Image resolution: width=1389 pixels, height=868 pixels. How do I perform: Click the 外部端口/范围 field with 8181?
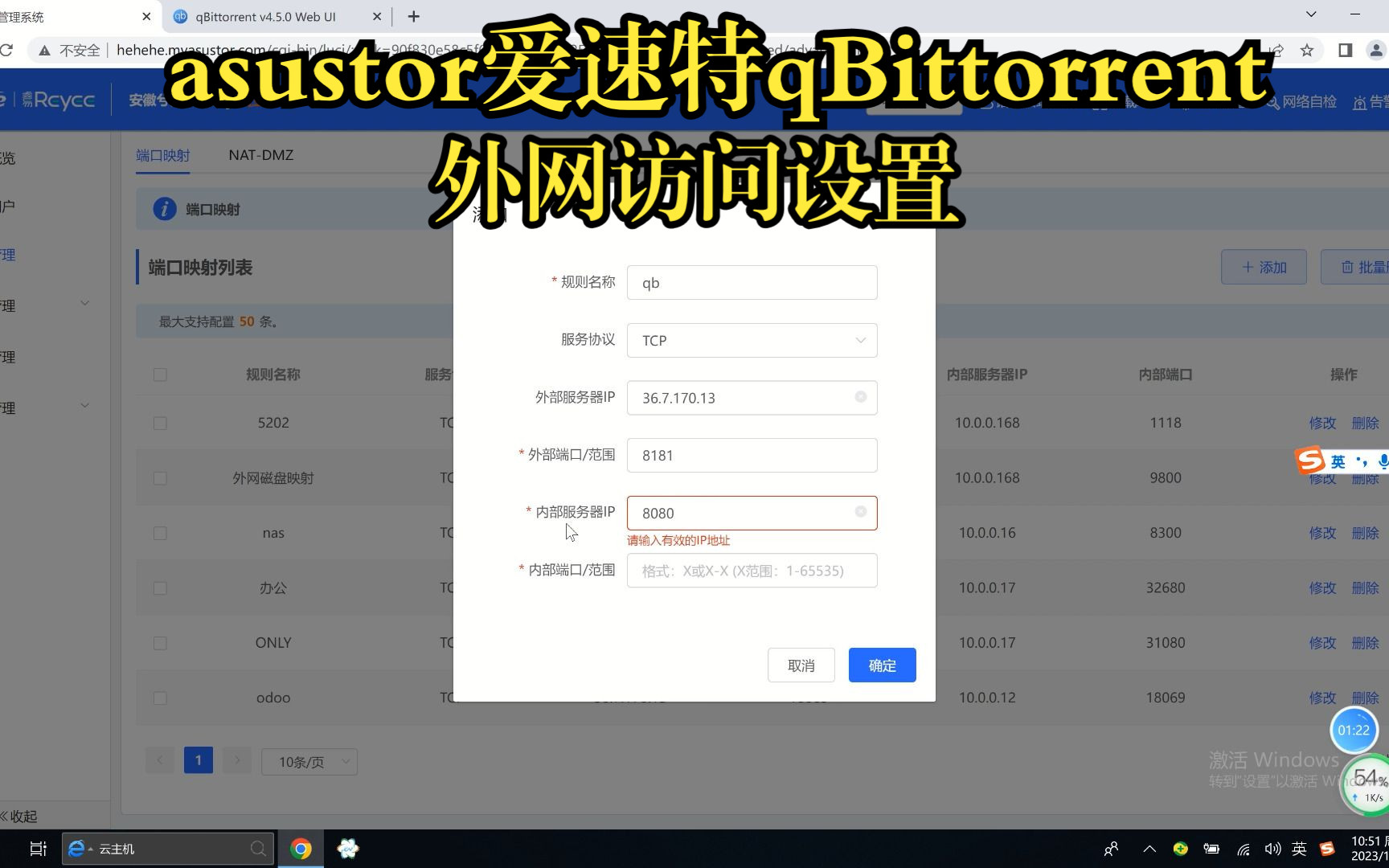pos(752,455)
